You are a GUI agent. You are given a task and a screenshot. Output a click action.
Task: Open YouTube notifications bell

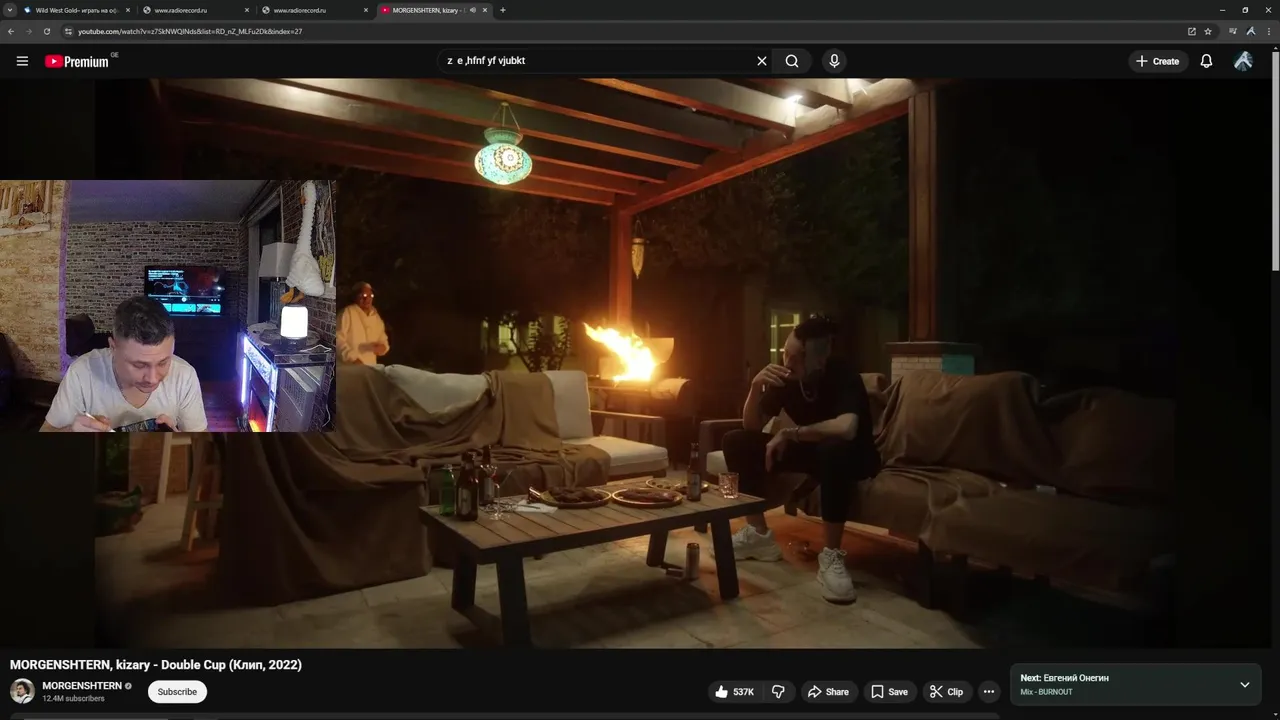point(1206,61)
